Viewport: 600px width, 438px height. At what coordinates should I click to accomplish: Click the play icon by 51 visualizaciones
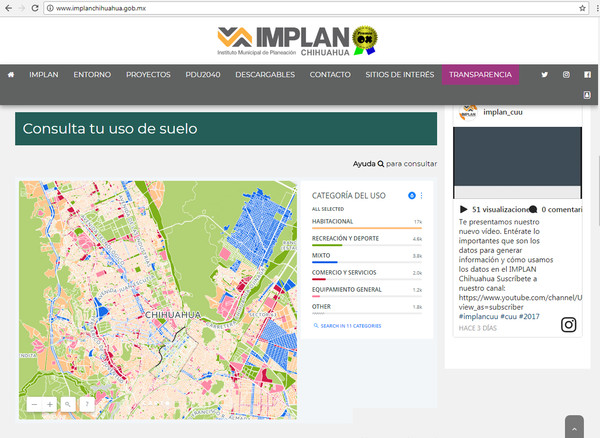point(463,209)
